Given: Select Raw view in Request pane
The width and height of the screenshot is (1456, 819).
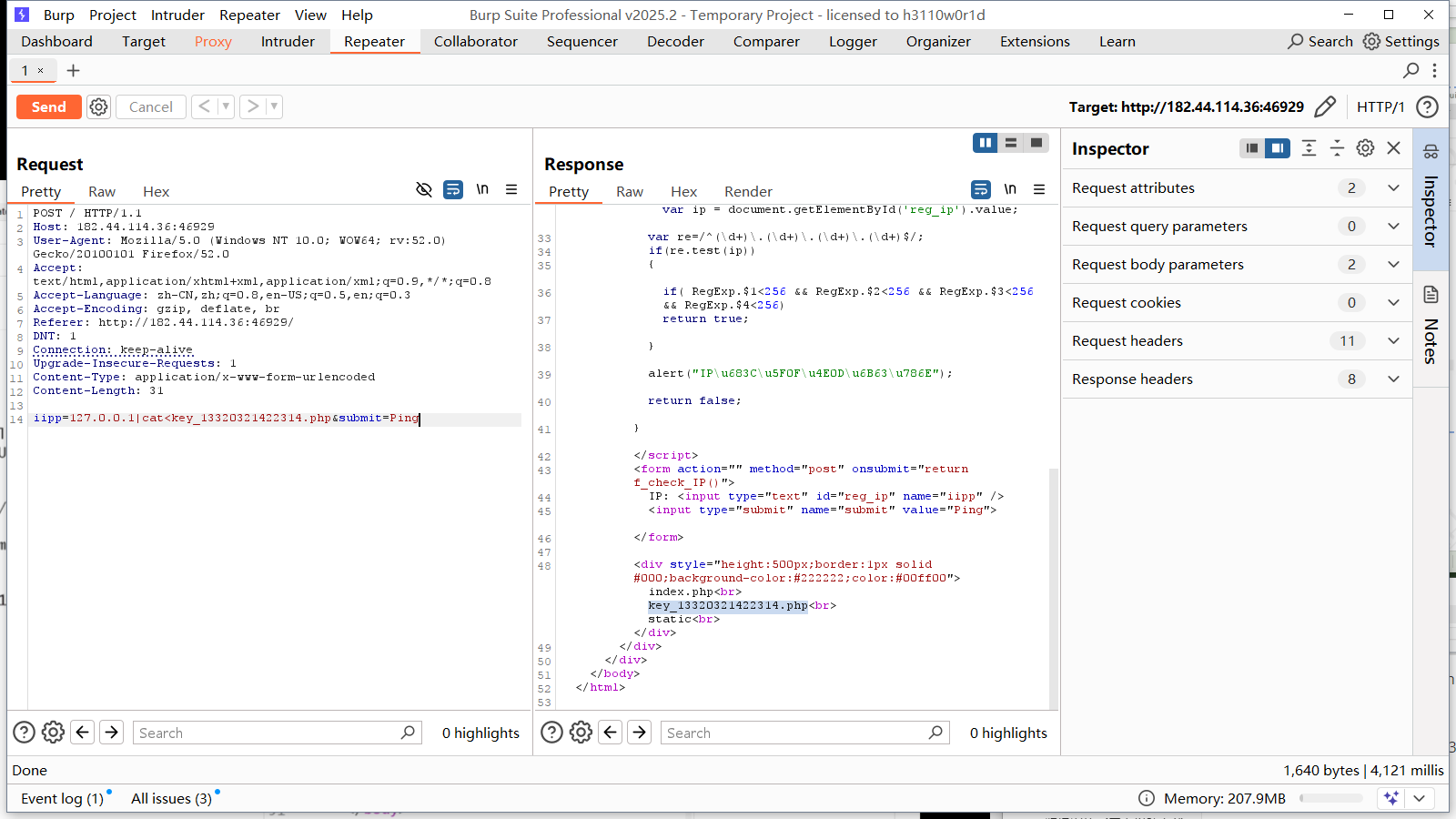Looking at the screenshot, I should tap(102, 191).
